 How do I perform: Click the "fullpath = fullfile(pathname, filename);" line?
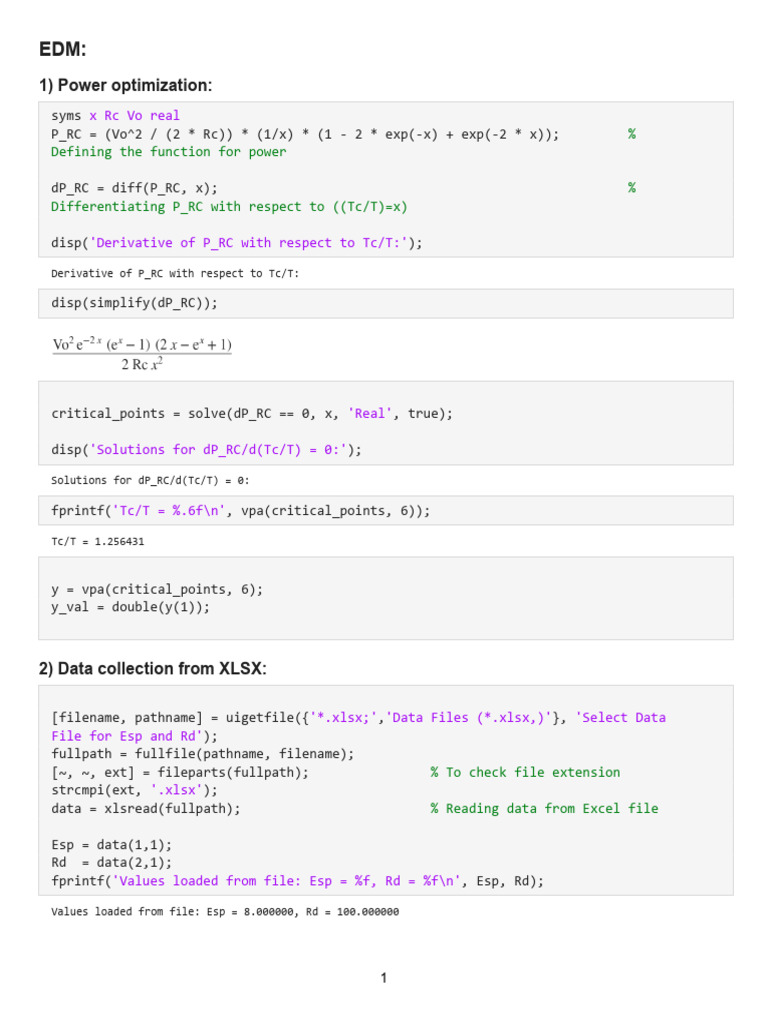pos(202,754)
